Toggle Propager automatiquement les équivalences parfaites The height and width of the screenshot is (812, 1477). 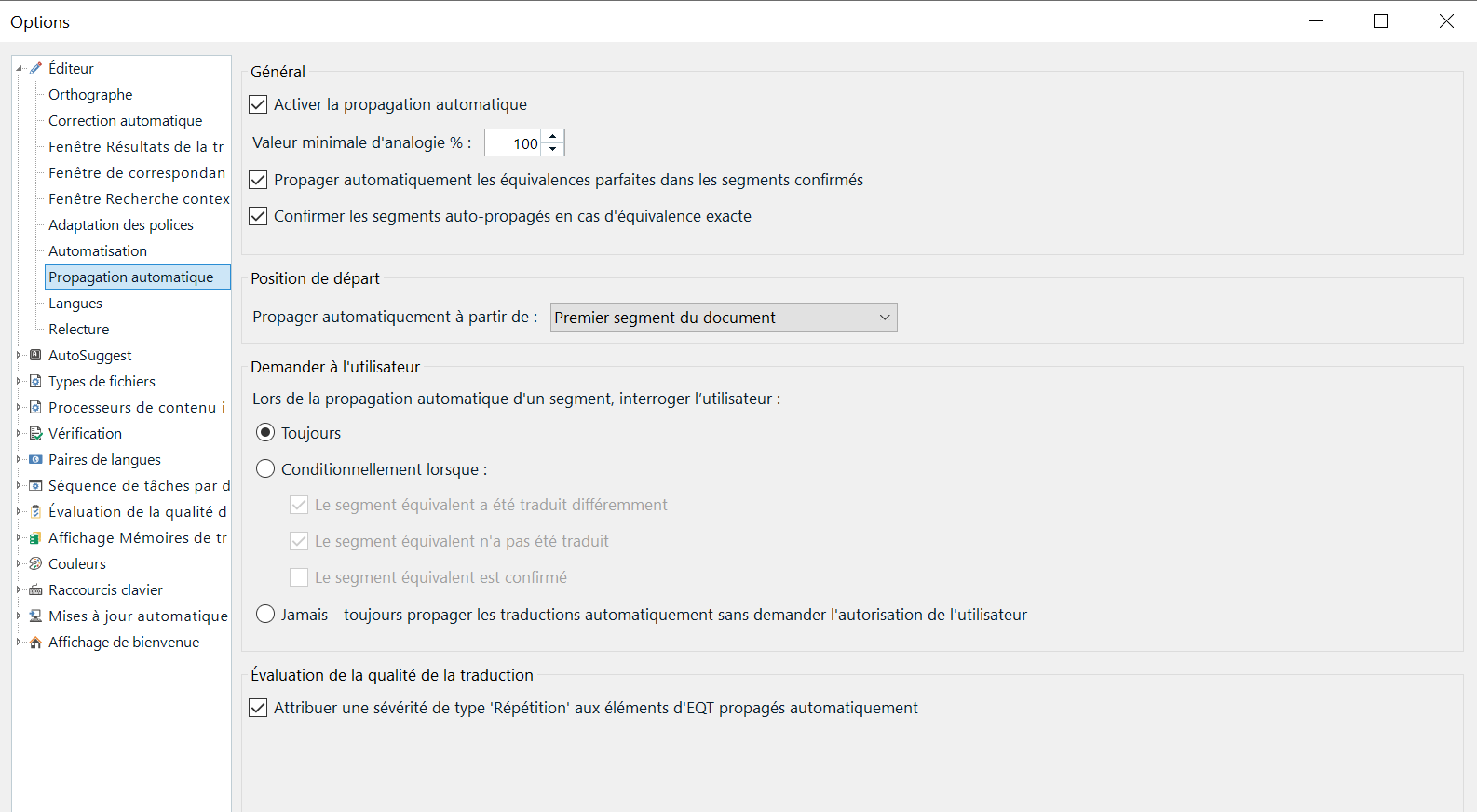259,180
